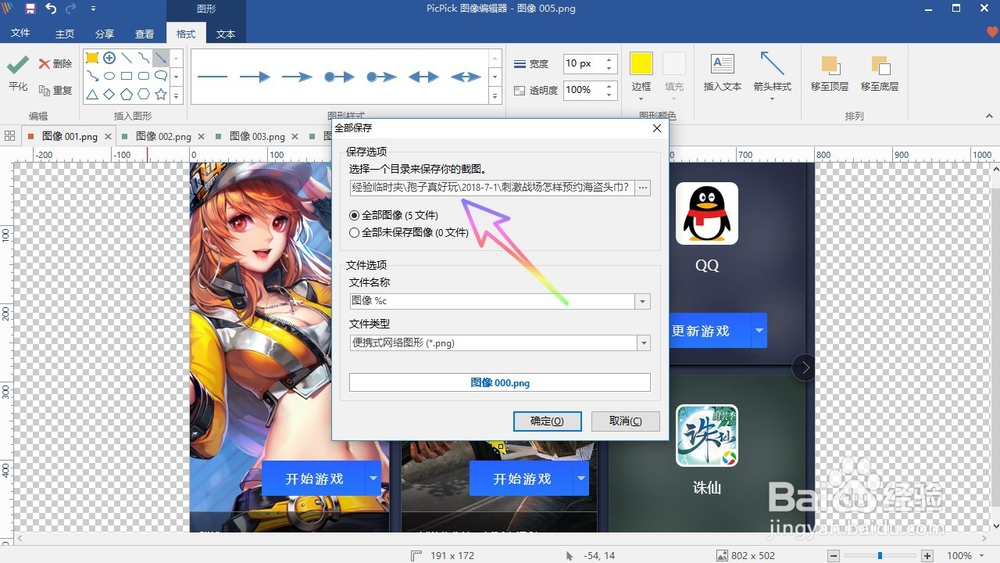Select the pentagon shape tool
1000x563 pixels.
[x=126, y=94]
